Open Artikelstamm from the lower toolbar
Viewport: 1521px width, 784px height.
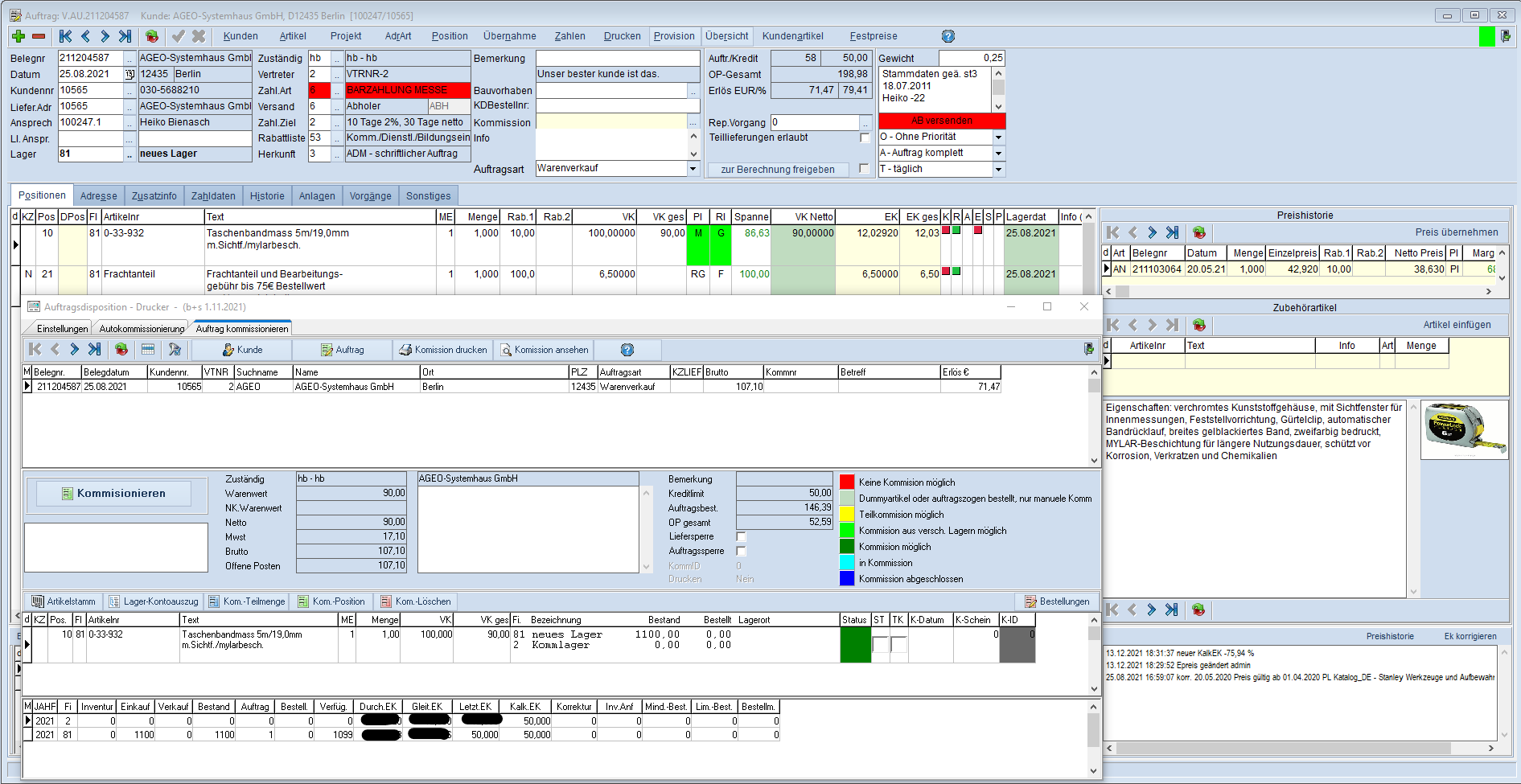[64, 601]
